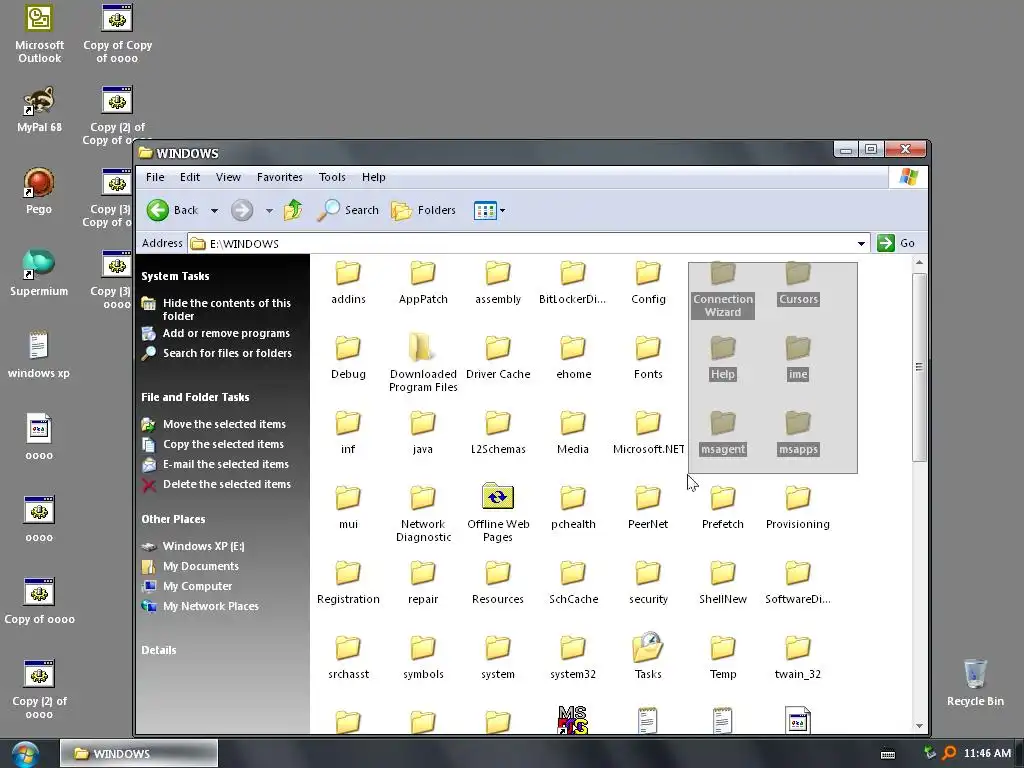Open the Search magnifier tool
This screenshot has height=768, width=1024.
pos(348,210)
